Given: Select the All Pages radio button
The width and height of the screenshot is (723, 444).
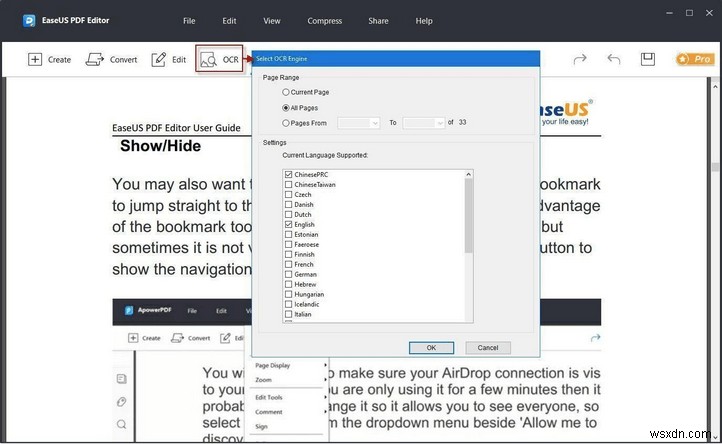Looking at the screenshot, I should pyautogui.click(x=286, y=108).
